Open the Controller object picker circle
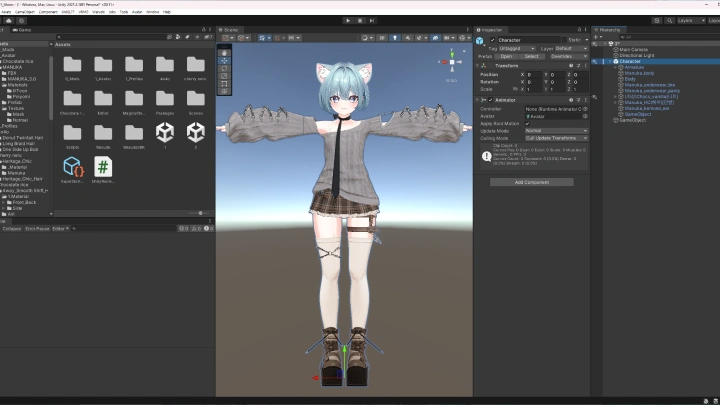Image resolution: width=720 pixels, height=405 pixels. pos(585,109)
